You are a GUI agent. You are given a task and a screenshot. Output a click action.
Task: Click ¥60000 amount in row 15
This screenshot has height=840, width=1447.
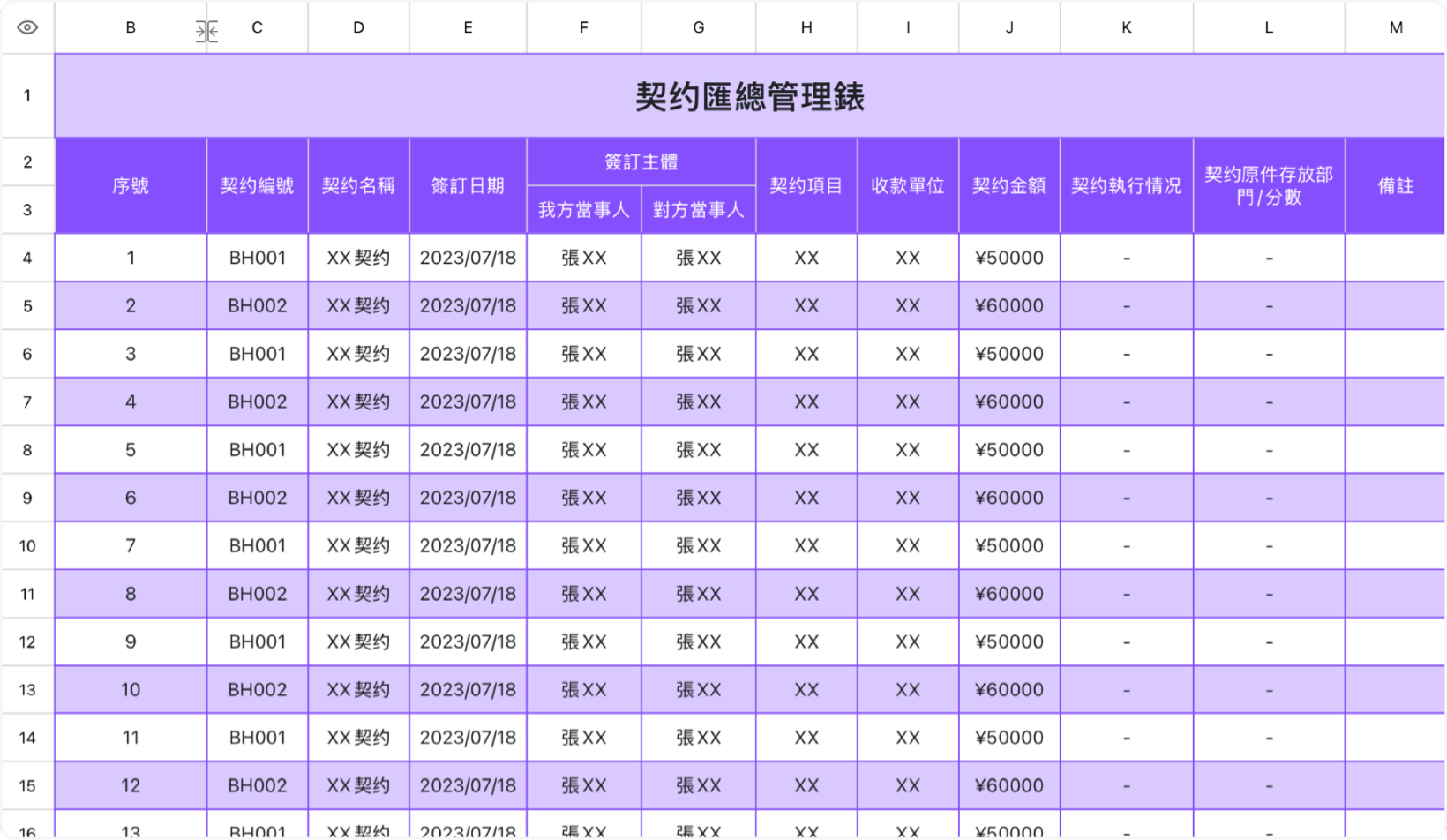pyautogui.click(x=1009, y=785)
